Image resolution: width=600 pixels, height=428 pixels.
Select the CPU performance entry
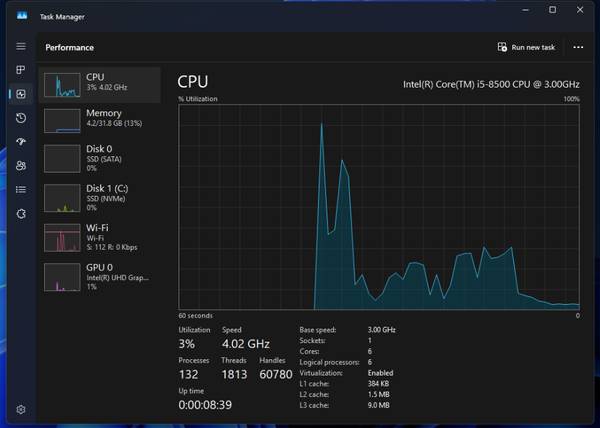click(x=99, y=83)
